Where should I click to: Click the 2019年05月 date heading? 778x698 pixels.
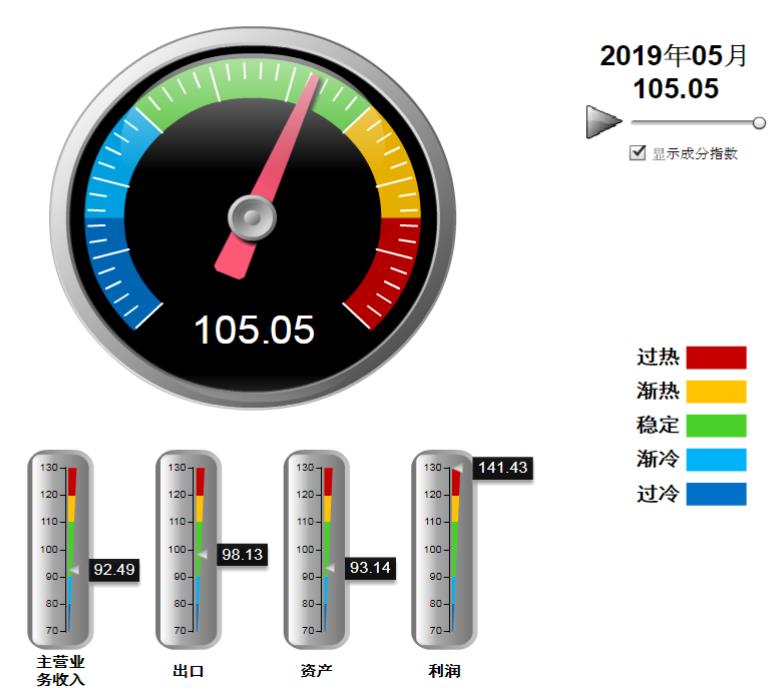click(x=674, y=56)
